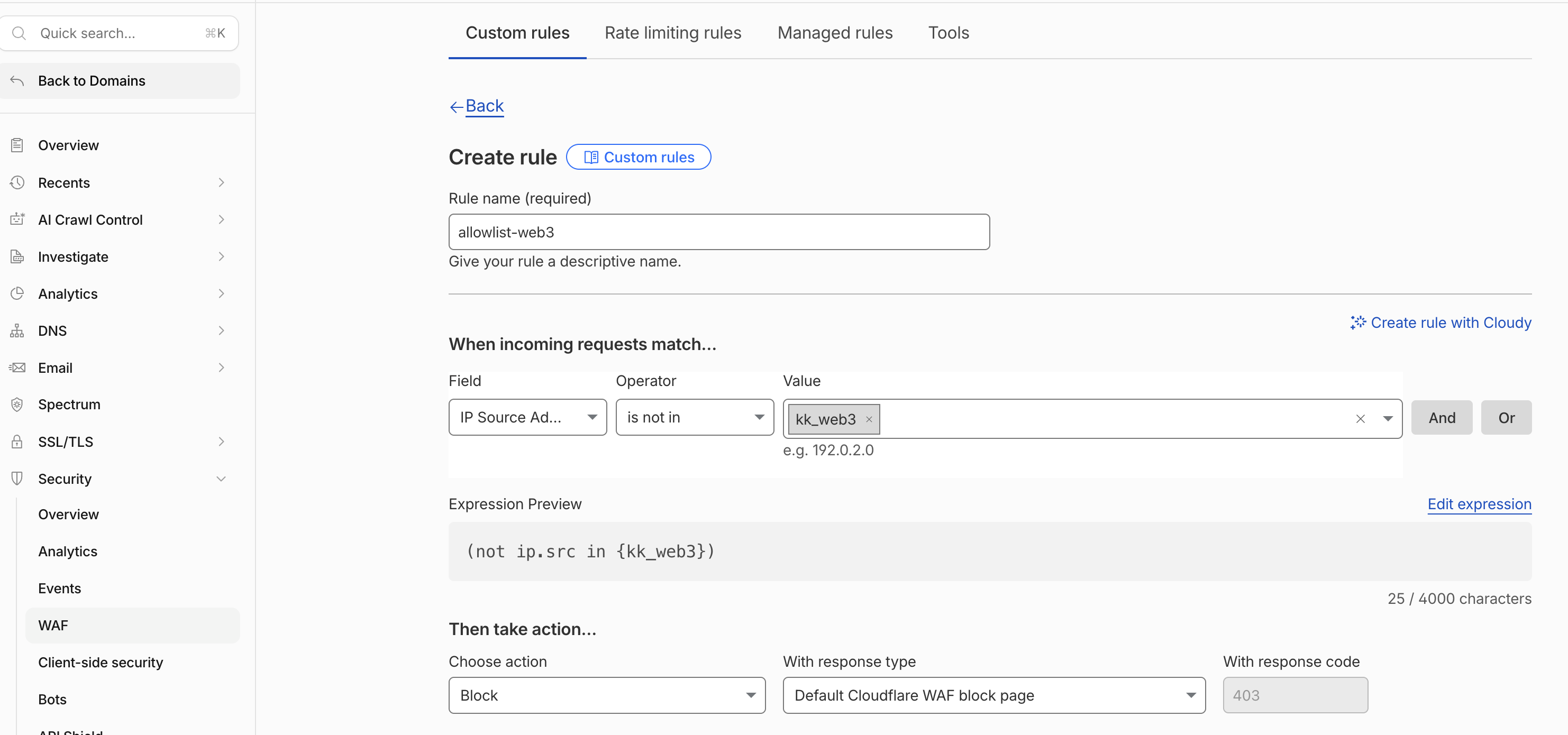Add a condition with the And button

click(1442, 417)
